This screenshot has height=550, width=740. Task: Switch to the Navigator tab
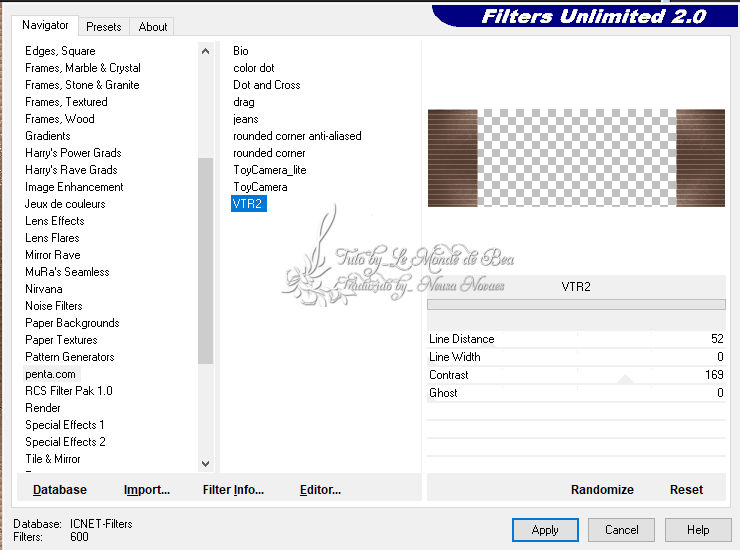click(x=45, y=25)
